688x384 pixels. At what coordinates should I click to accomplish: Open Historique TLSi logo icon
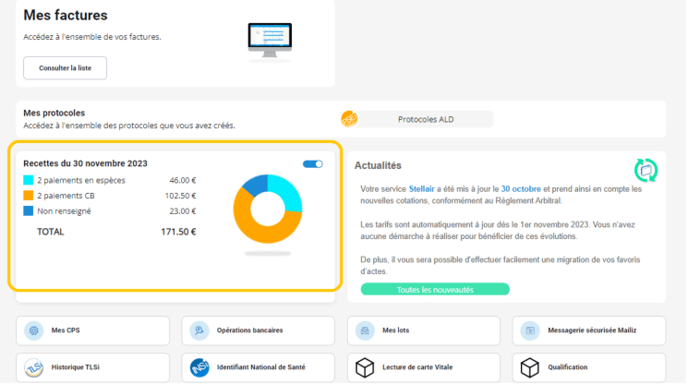(x=34, y=367)
